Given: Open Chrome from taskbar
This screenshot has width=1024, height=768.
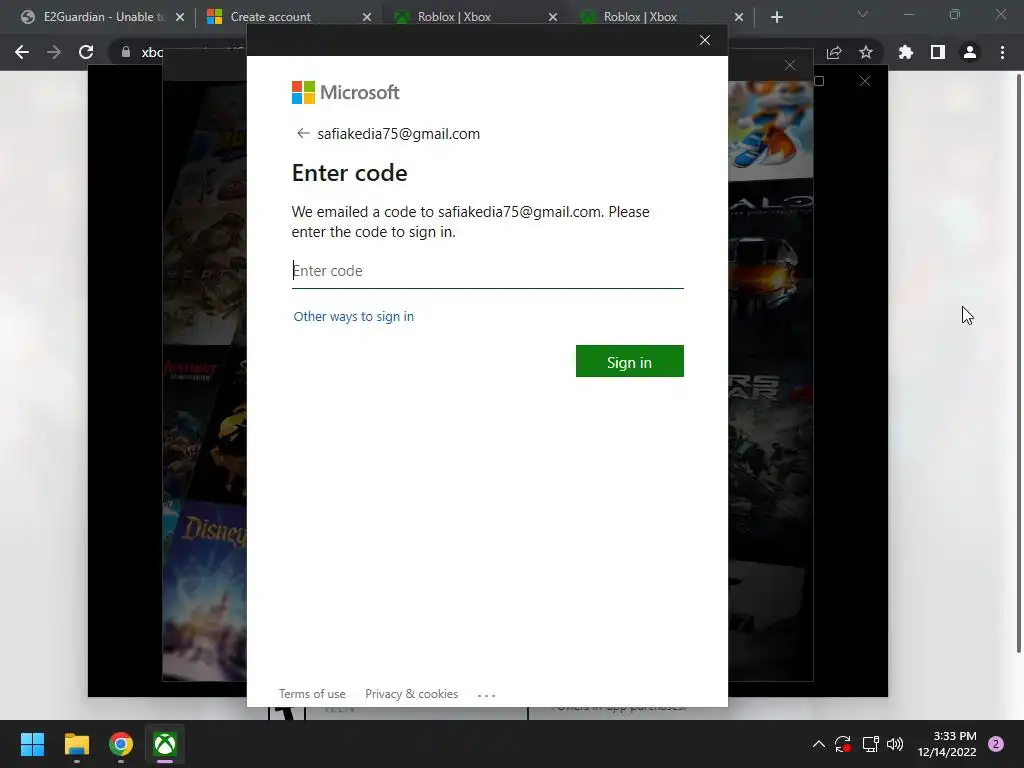Looking at the screenshot, I should [x=121, y=744].
